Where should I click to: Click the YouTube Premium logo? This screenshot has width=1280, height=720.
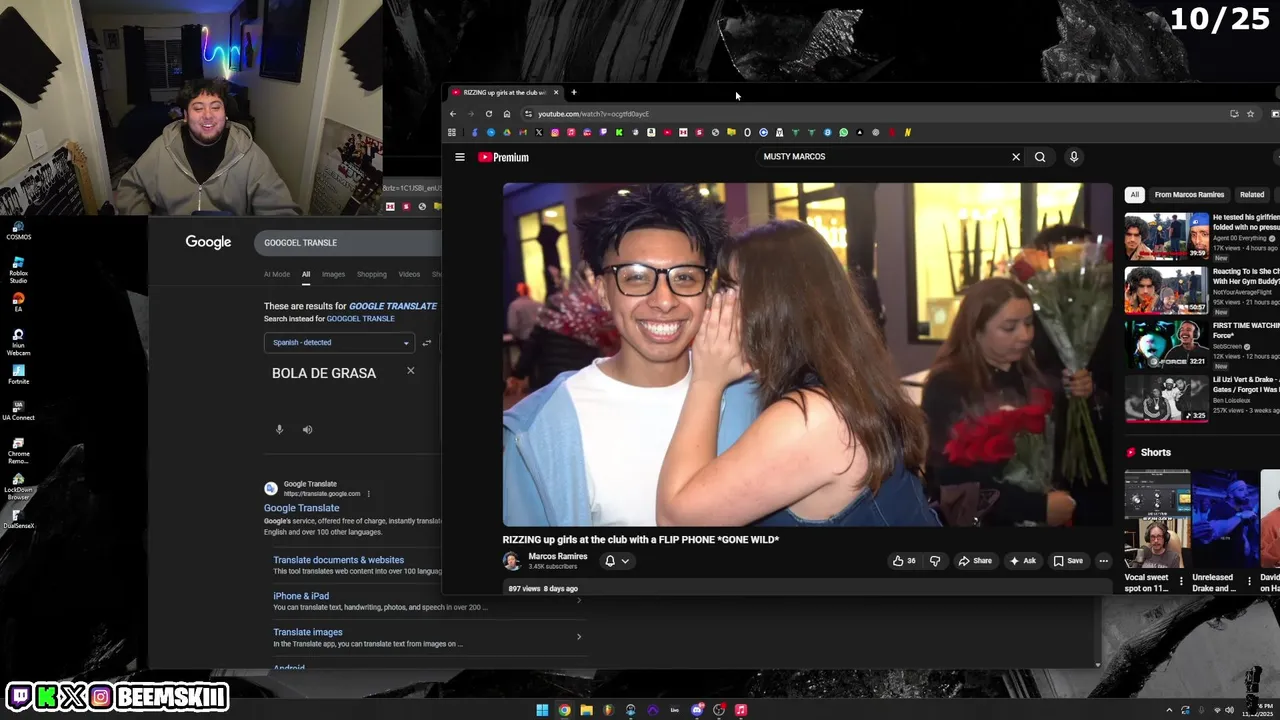pos(503,157)
